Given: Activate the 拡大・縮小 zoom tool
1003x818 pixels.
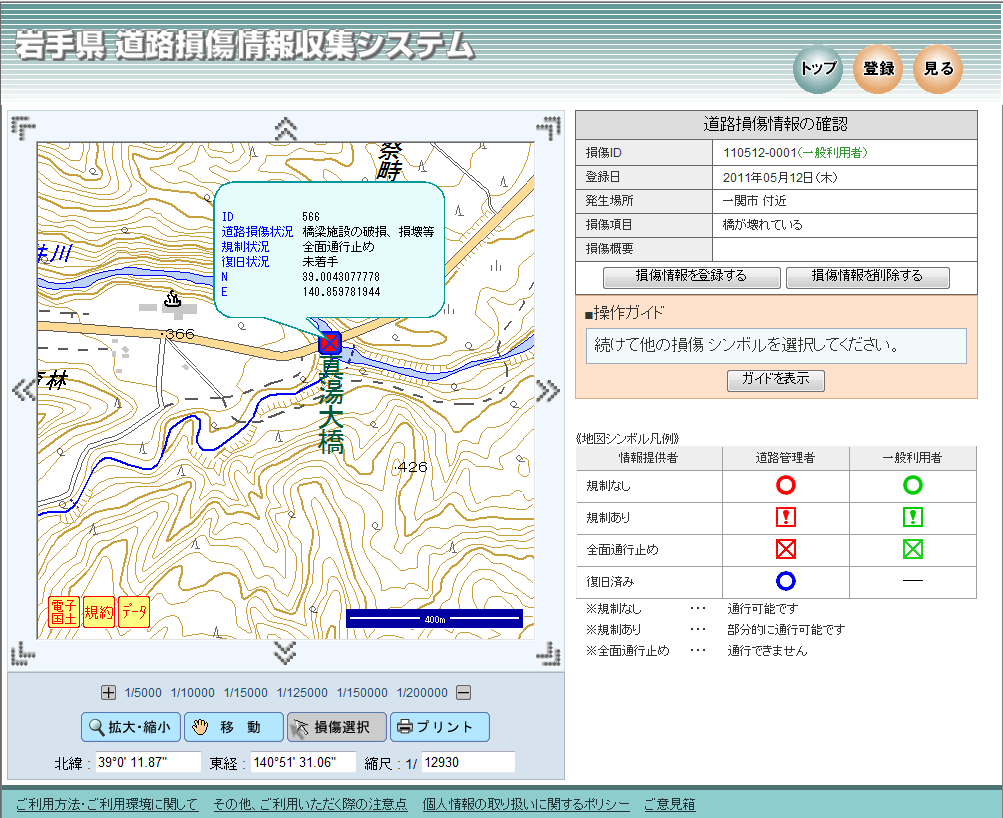Looking at the screenshot, I should 131,727.
